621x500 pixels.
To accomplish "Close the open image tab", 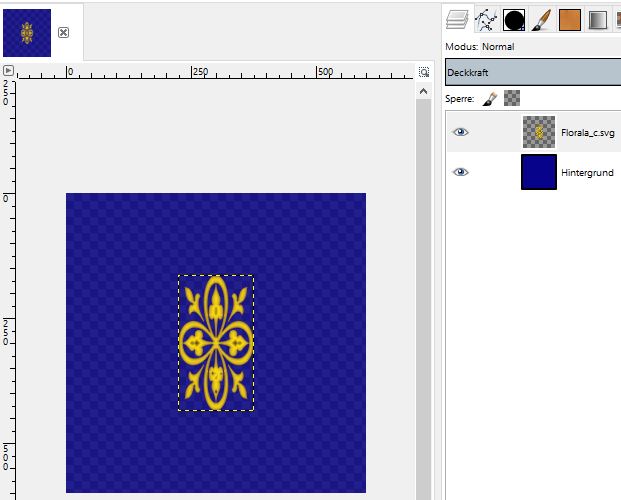I will click(63, 32).
